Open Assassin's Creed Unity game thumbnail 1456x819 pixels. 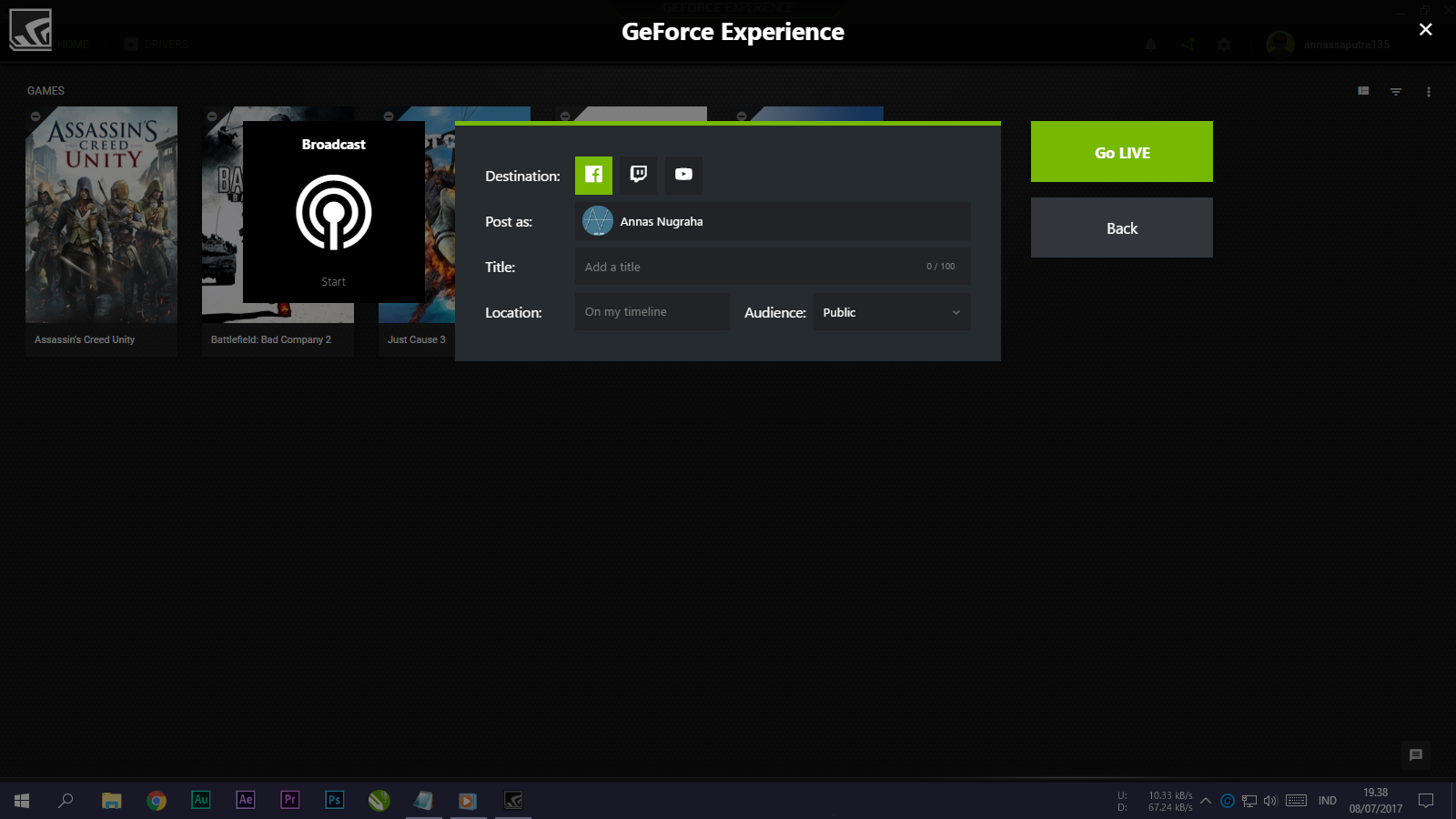pyautogui.click(x=101, y=215)
